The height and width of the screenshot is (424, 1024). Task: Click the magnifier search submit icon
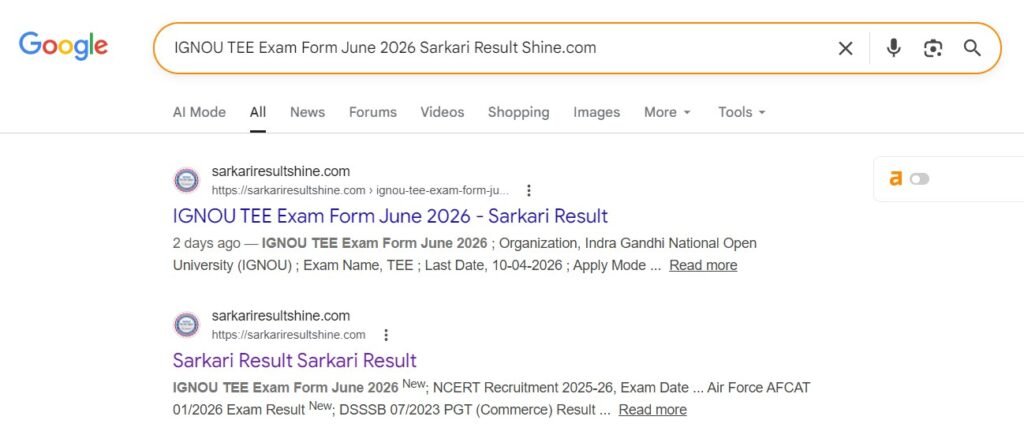tap(972, 48)
